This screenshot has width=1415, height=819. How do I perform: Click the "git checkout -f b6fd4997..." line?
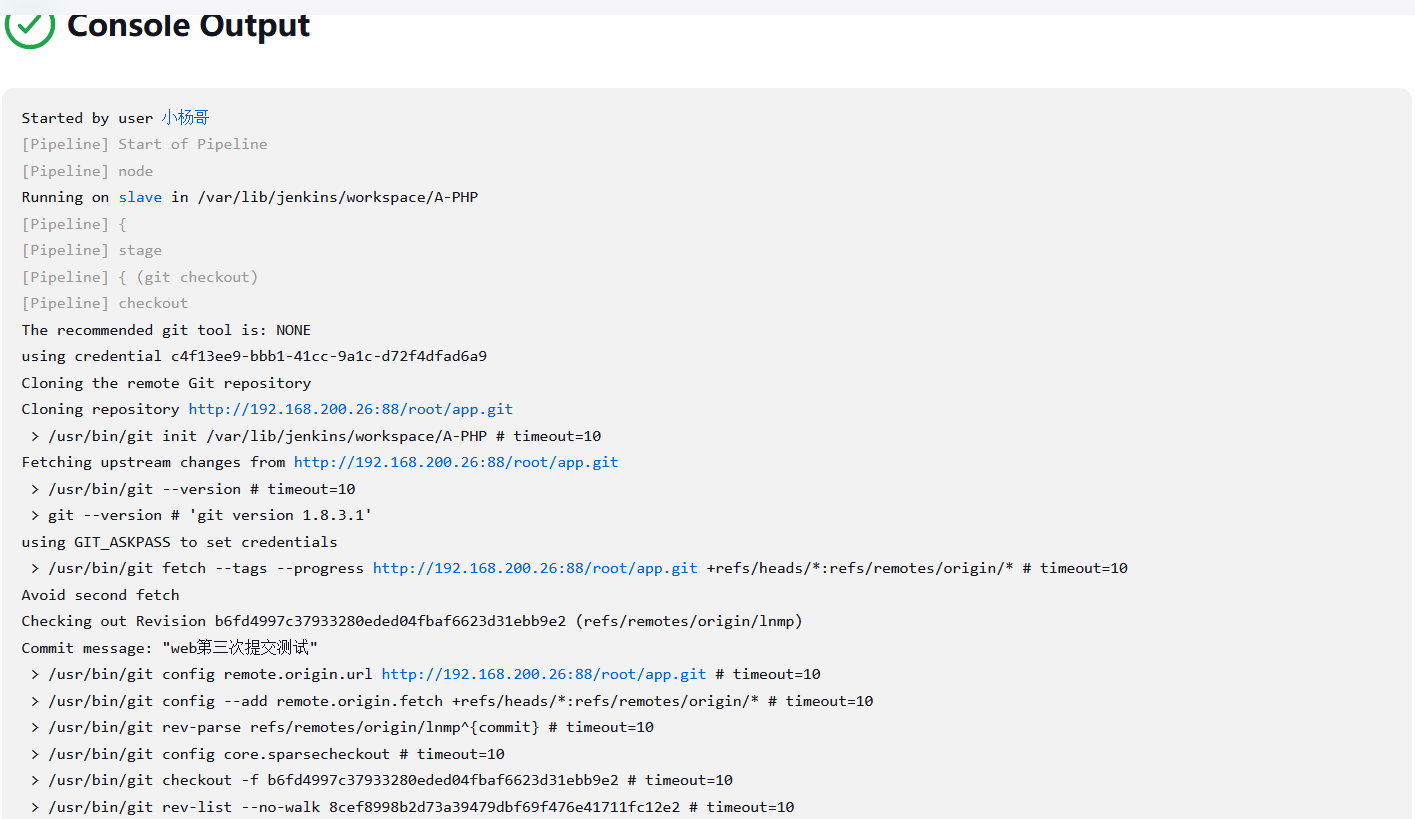[x=382, y=780]
